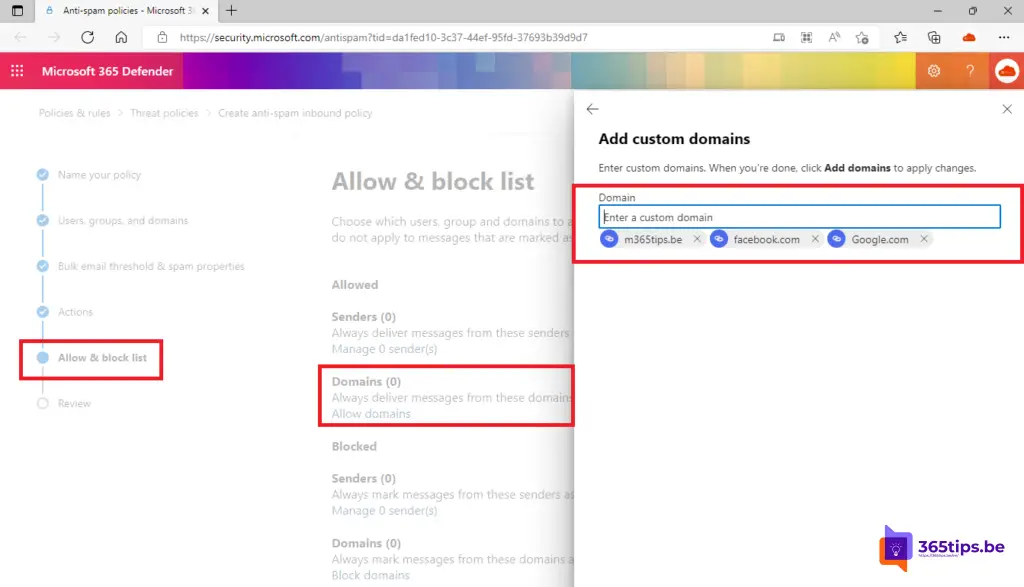This screenshot has height=587, width=1024.
Task: Open the Microsoft 365 app launcher waffle
Action: click(x=17, y=71)
